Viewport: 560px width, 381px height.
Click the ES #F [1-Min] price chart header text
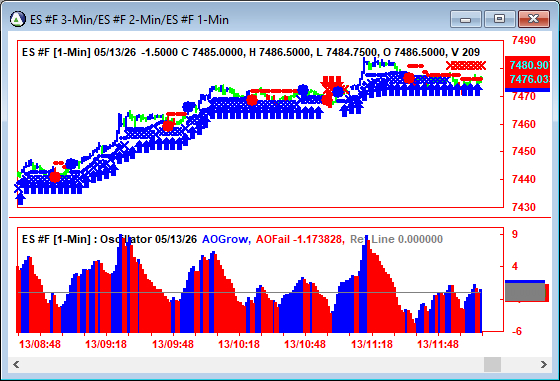[251, 52]
